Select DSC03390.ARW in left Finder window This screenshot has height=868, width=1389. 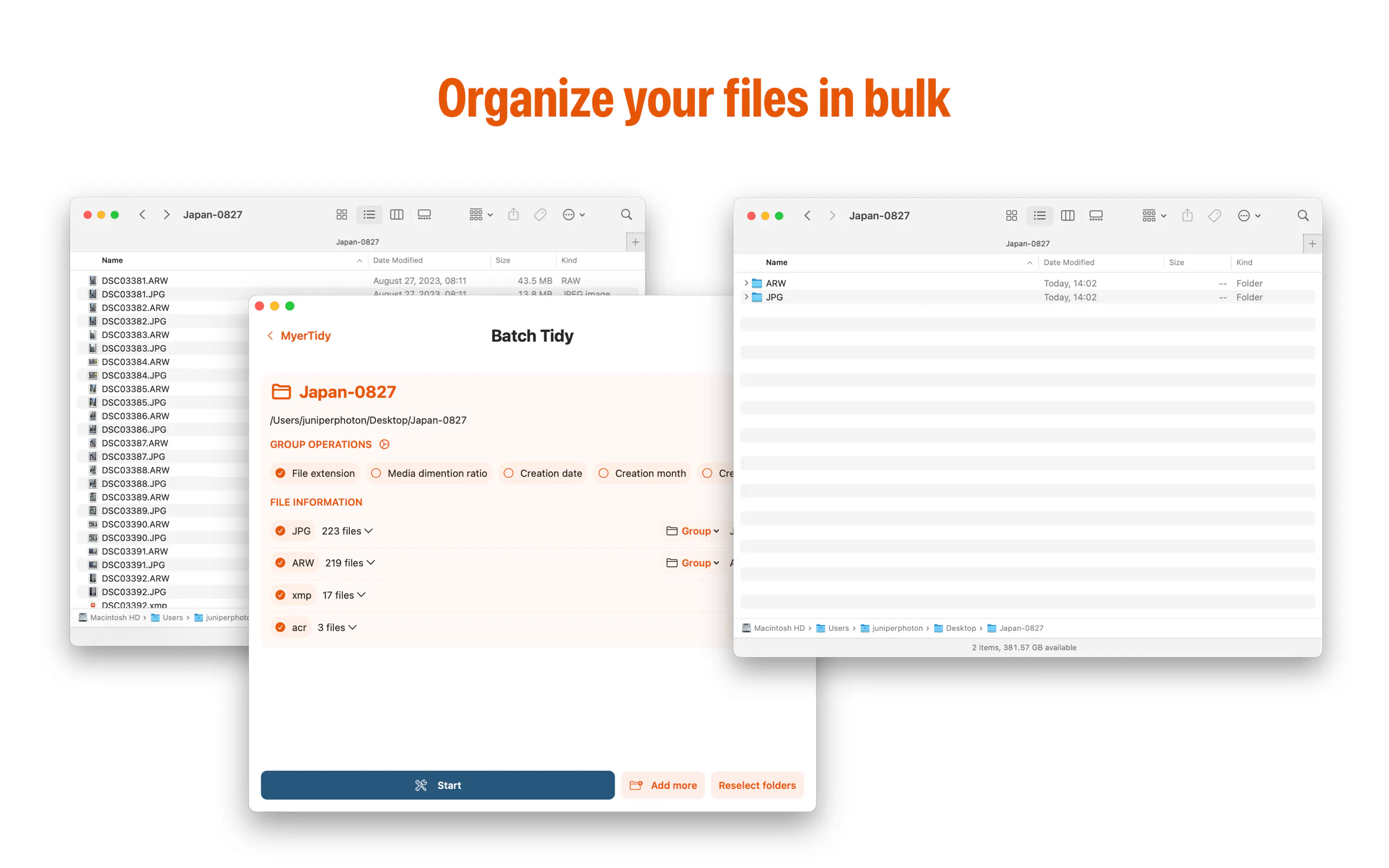136,524
